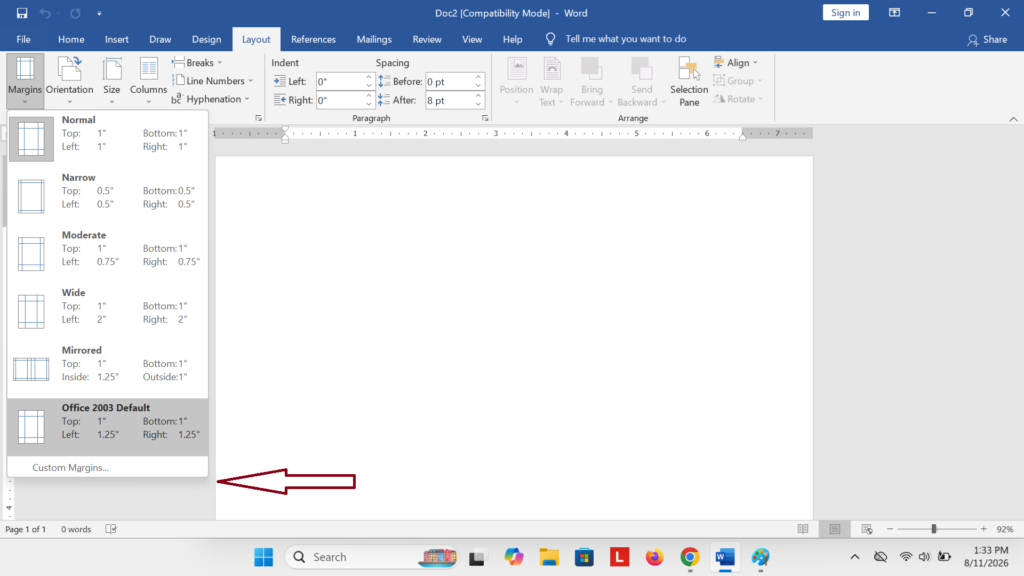Viewport: 1024px width, 576px height.
Task: Open Page Setup dialog launcher
Action: click(x=259, y=118)
